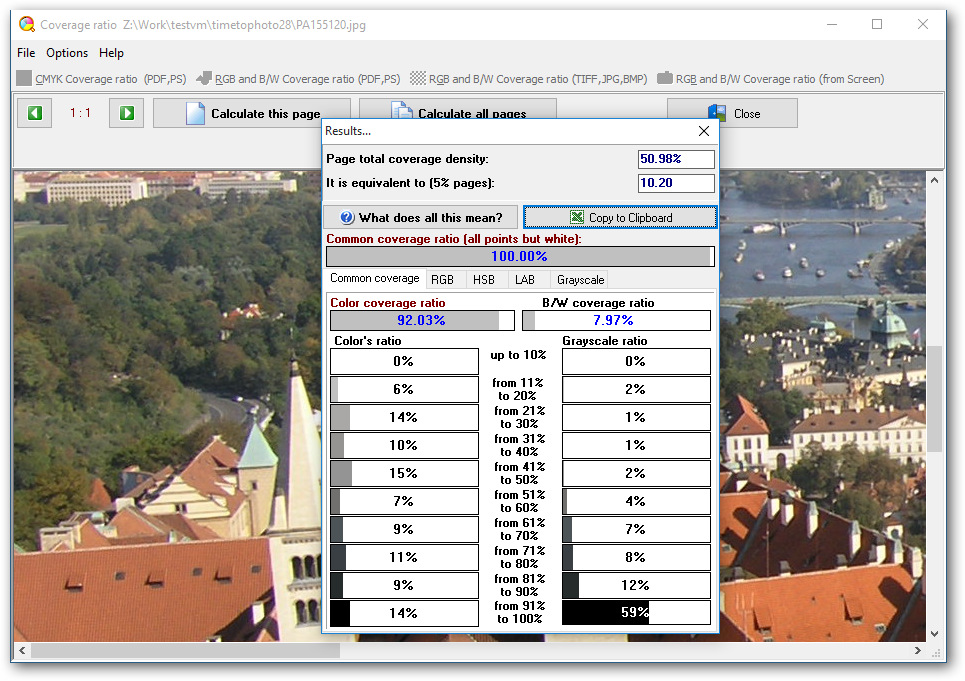The height and width of the screenshot is (681, 965).
Task: Select RGB and B/W Coverage ratio (PDF,PS)
Action: (x=298, y=79)
